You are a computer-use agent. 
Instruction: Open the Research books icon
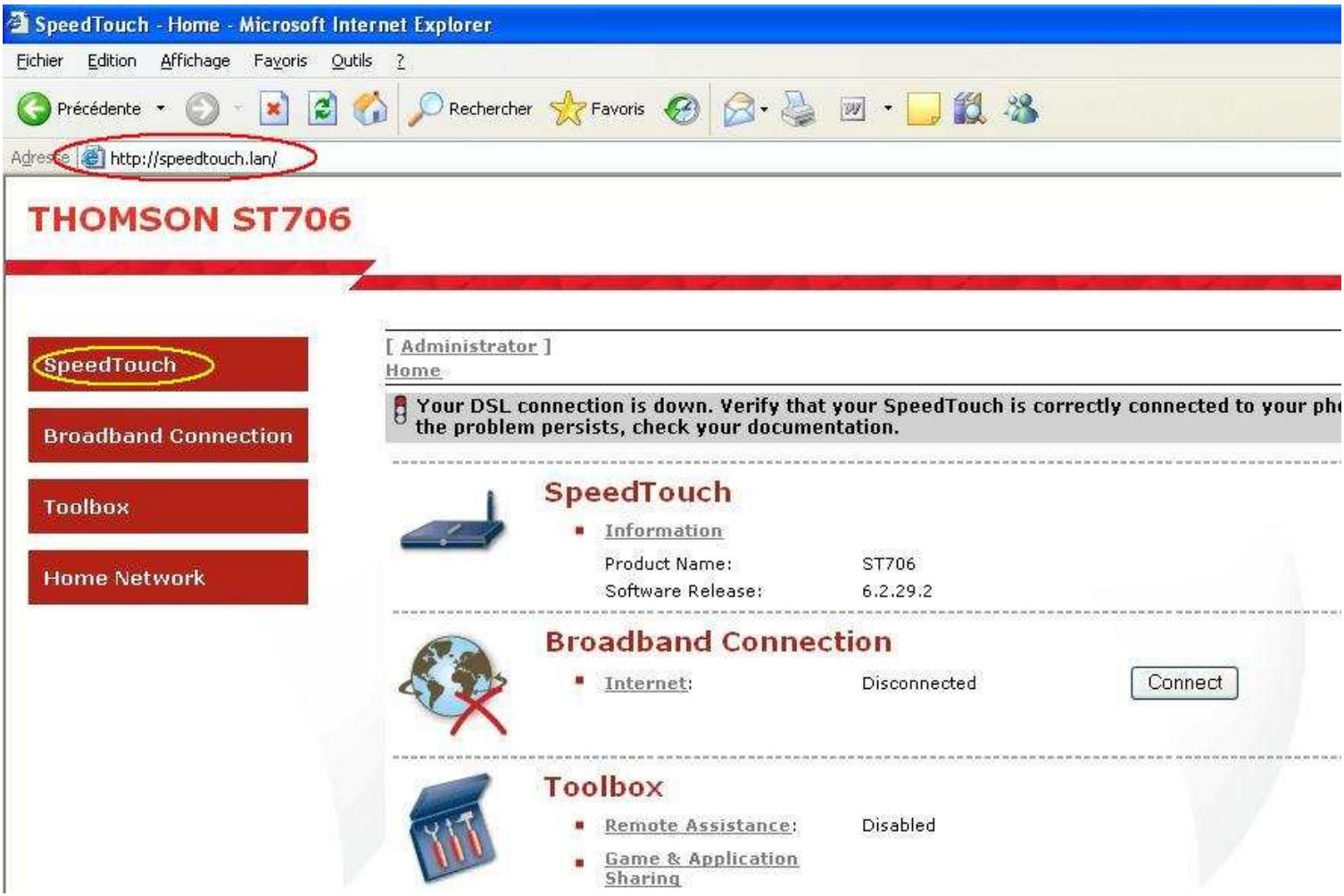[x=969, y=109]
